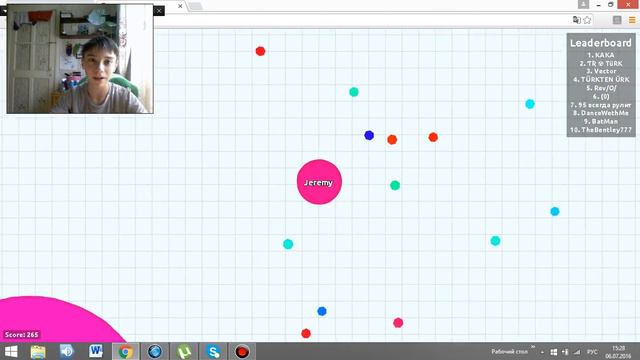
Task: Show hidden system tray icons
Action: click(542, 352)
